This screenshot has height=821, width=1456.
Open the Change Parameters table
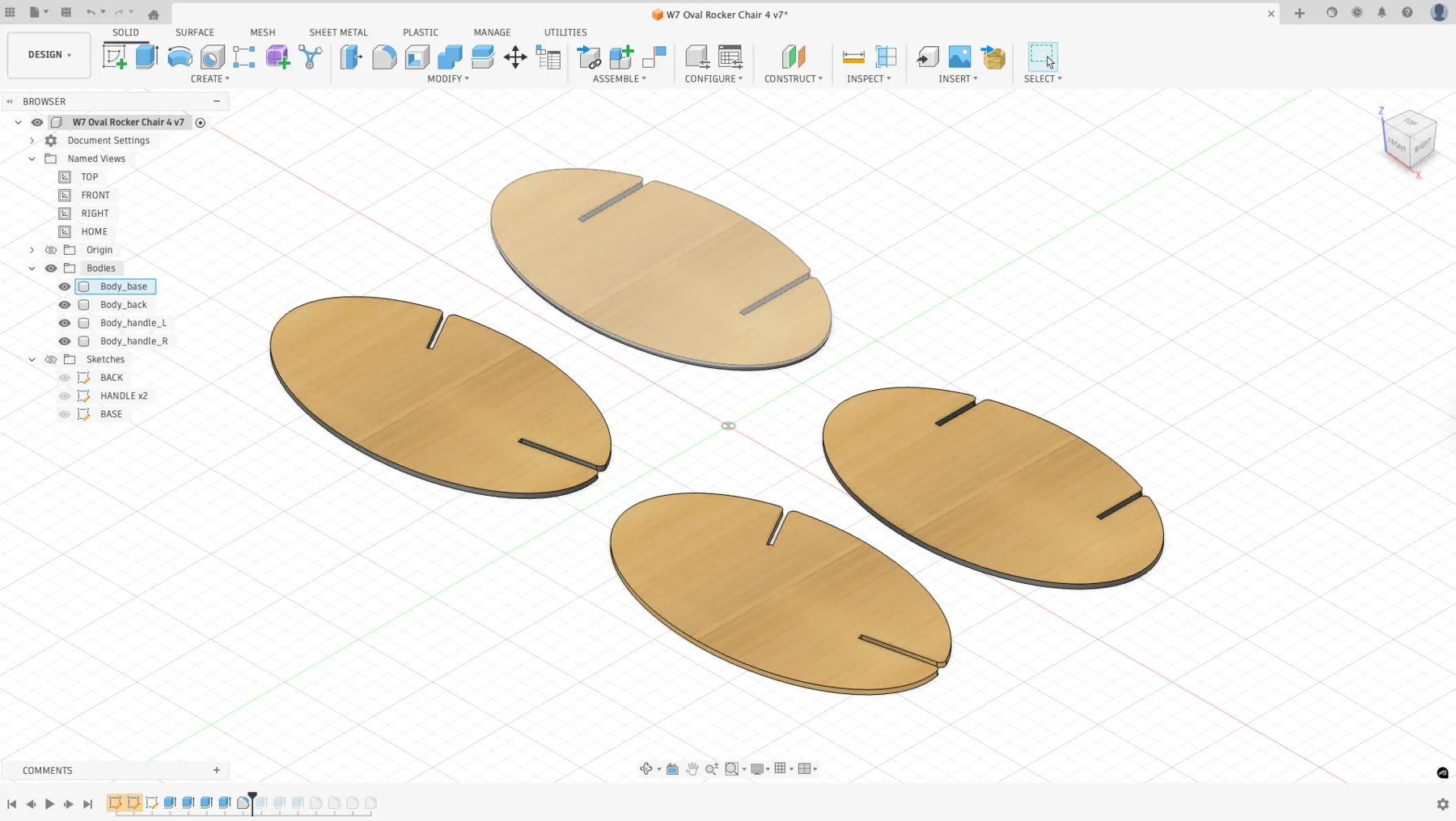click(x=548, y=57)
